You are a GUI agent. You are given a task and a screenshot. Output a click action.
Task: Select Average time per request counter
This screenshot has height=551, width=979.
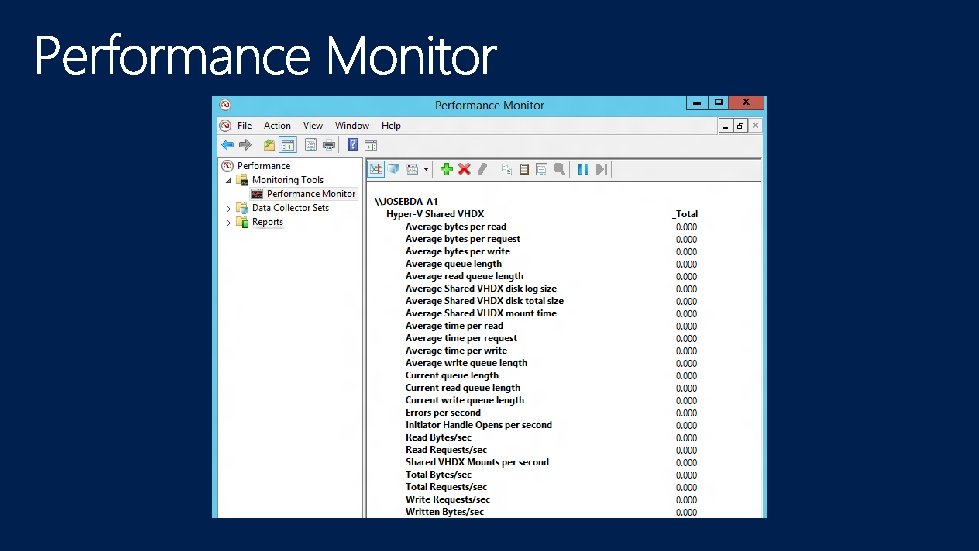tap(461, 338)
